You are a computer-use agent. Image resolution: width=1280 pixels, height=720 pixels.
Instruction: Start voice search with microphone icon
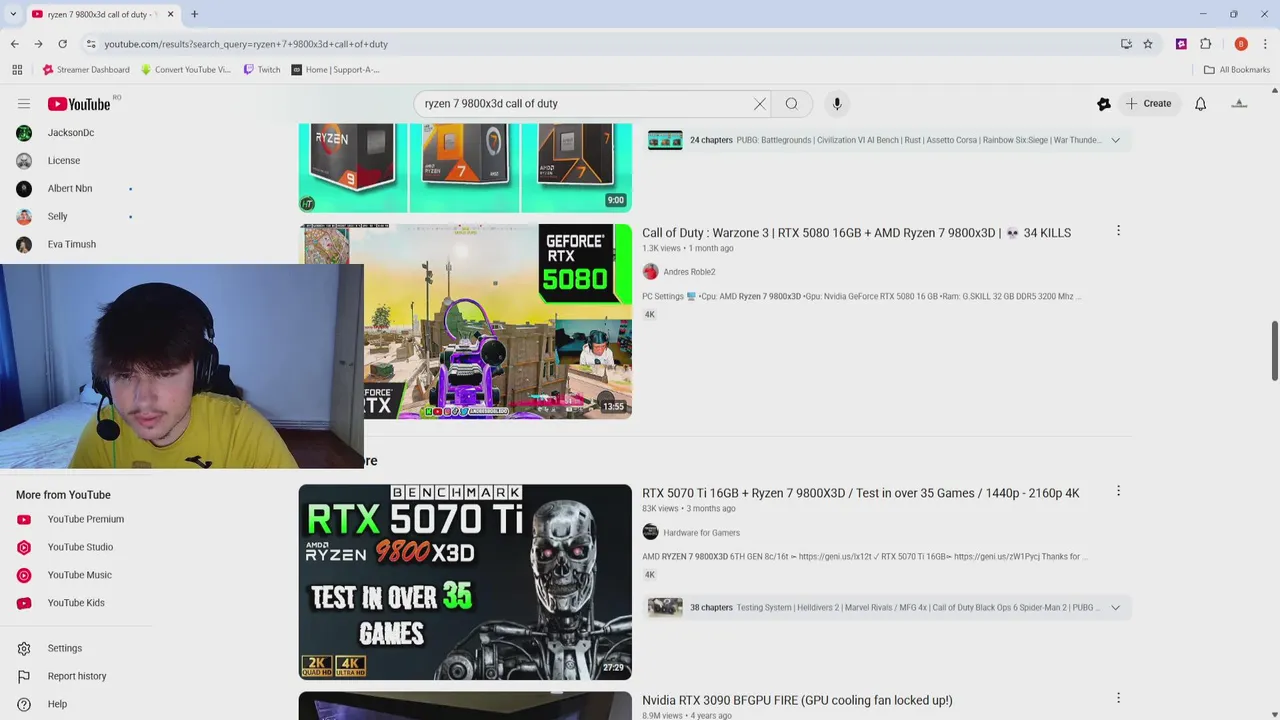[837, 104]
